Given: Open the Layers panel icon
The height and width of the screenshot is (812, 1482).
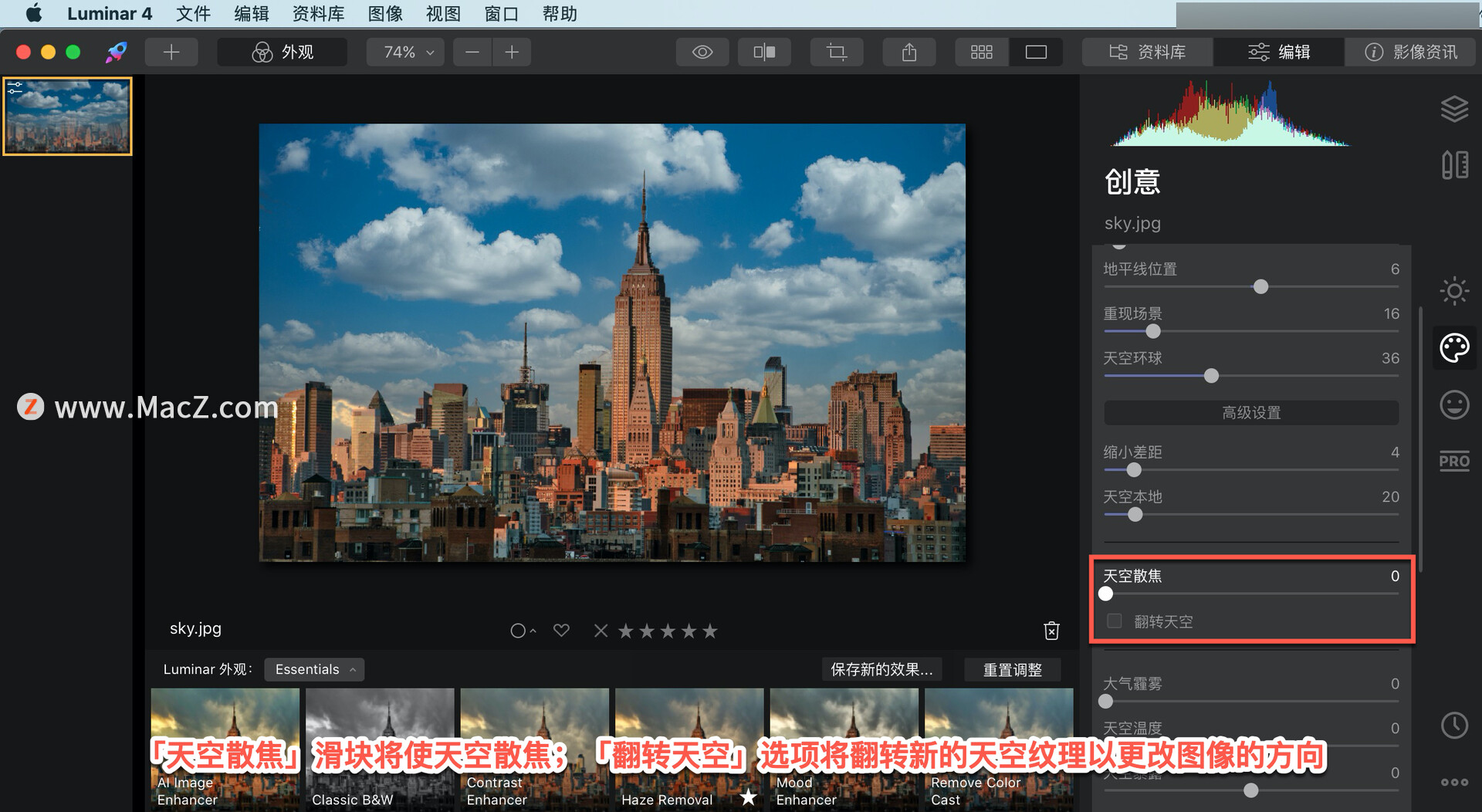Looking at the screenshot, I should 1454,109.
